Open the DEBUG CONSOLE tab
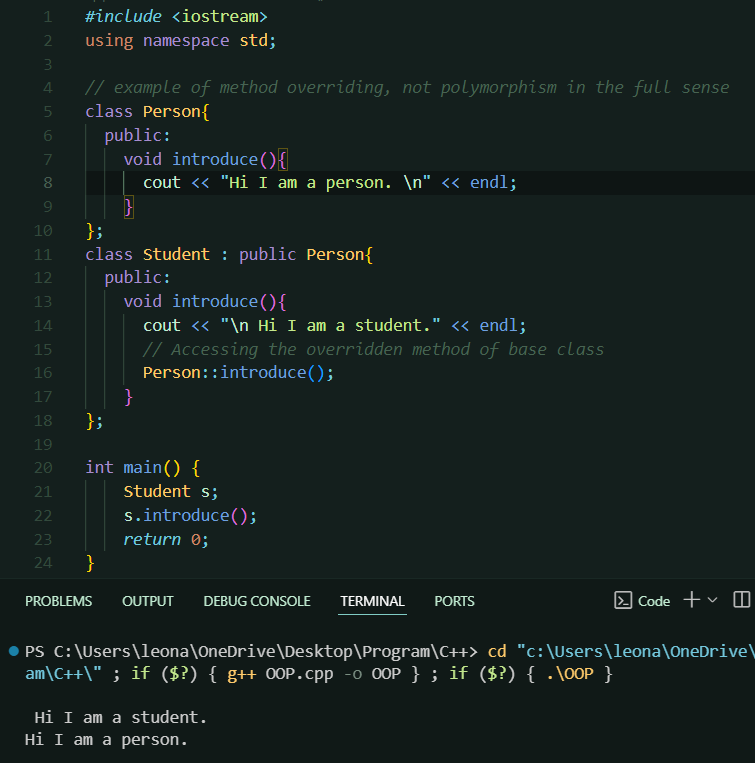The width and height of the screenshot is (755, 763). [x=257, y=601]
